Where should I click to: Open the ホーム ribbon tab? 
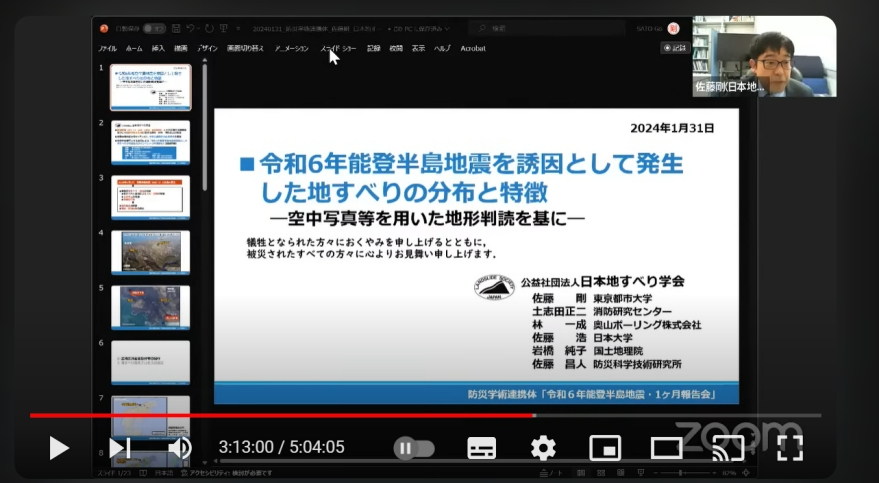click(x=134, y=49)
